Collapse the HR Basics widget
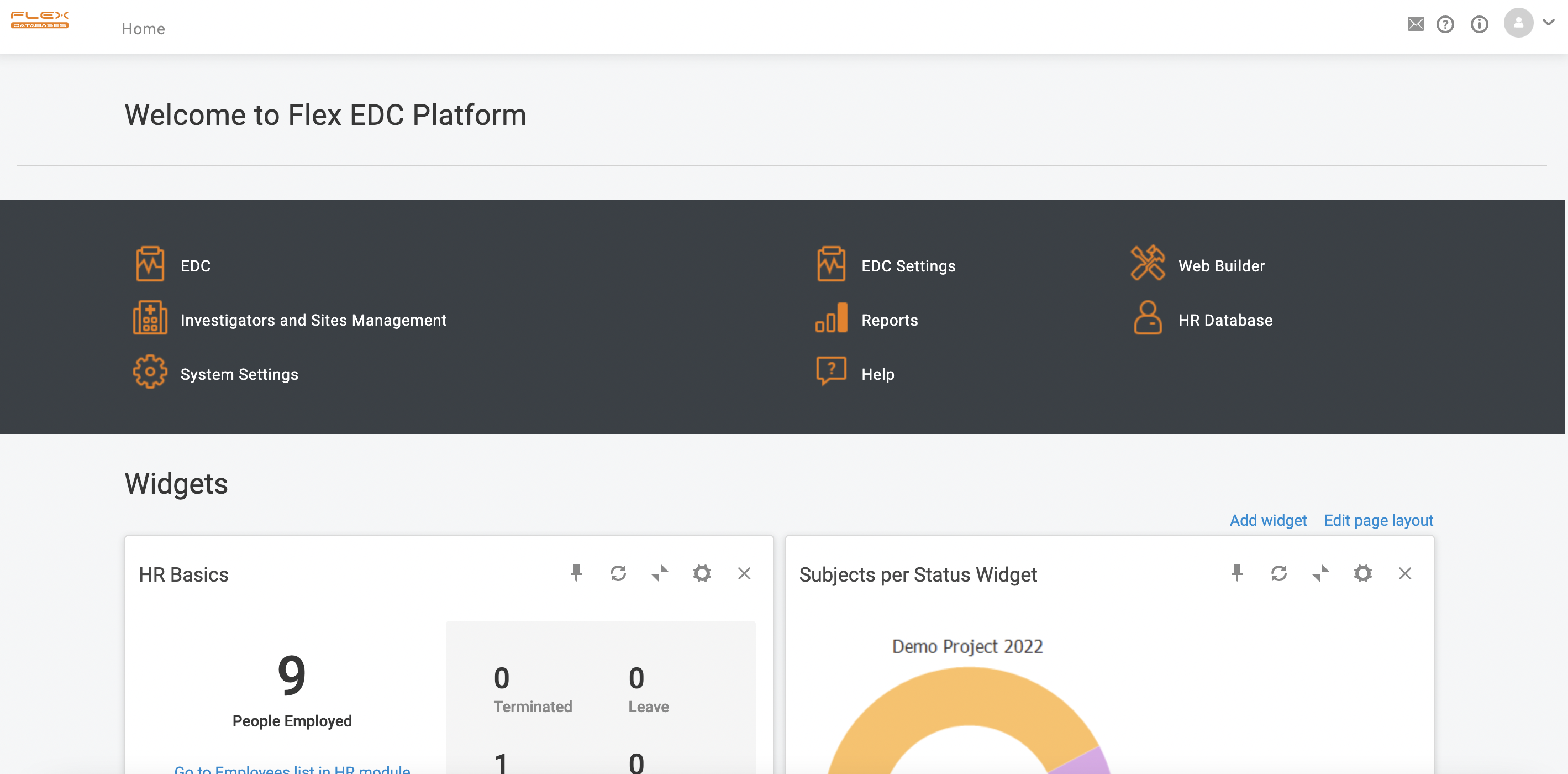 660,573
